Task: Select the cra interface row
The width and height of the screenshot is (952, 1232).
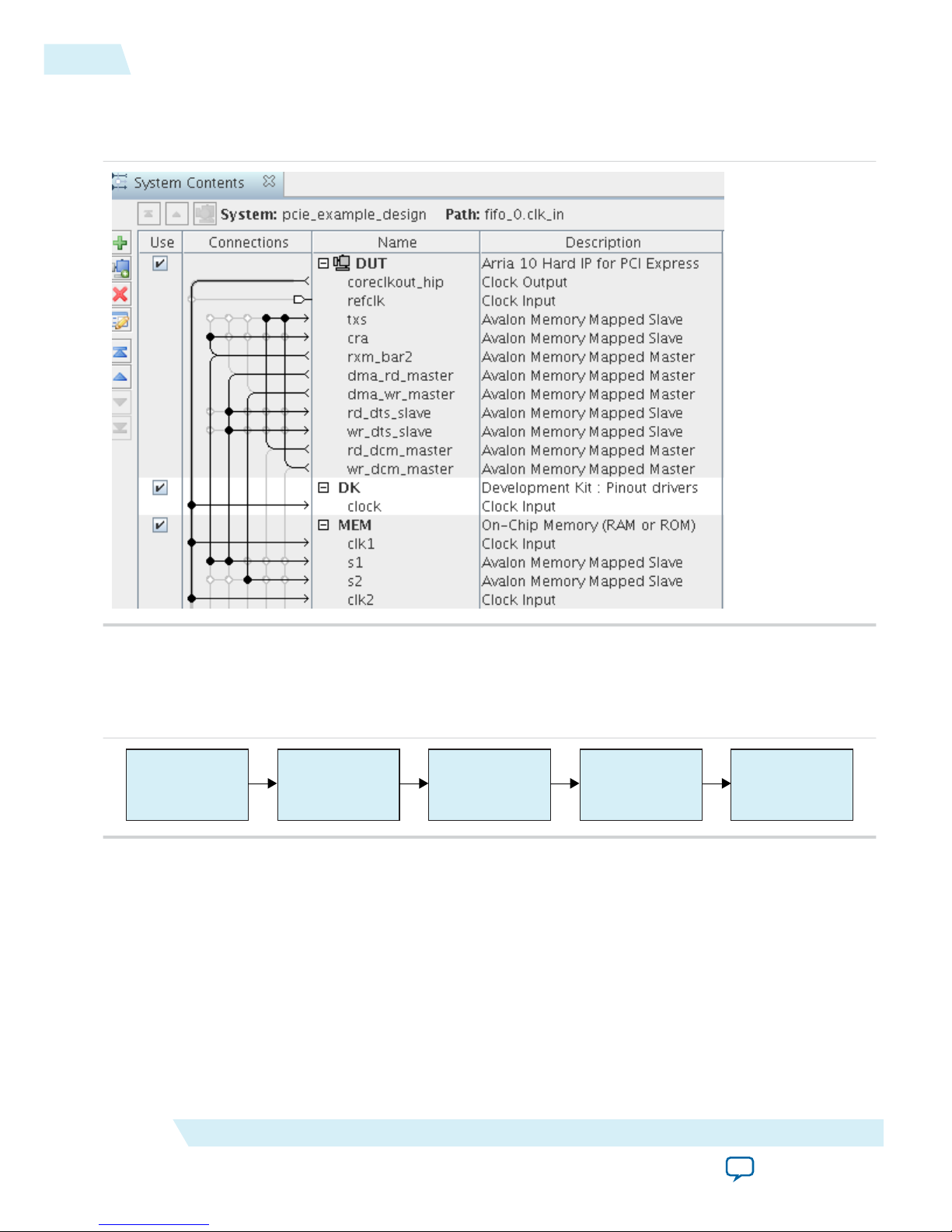Action: (357, 338)
